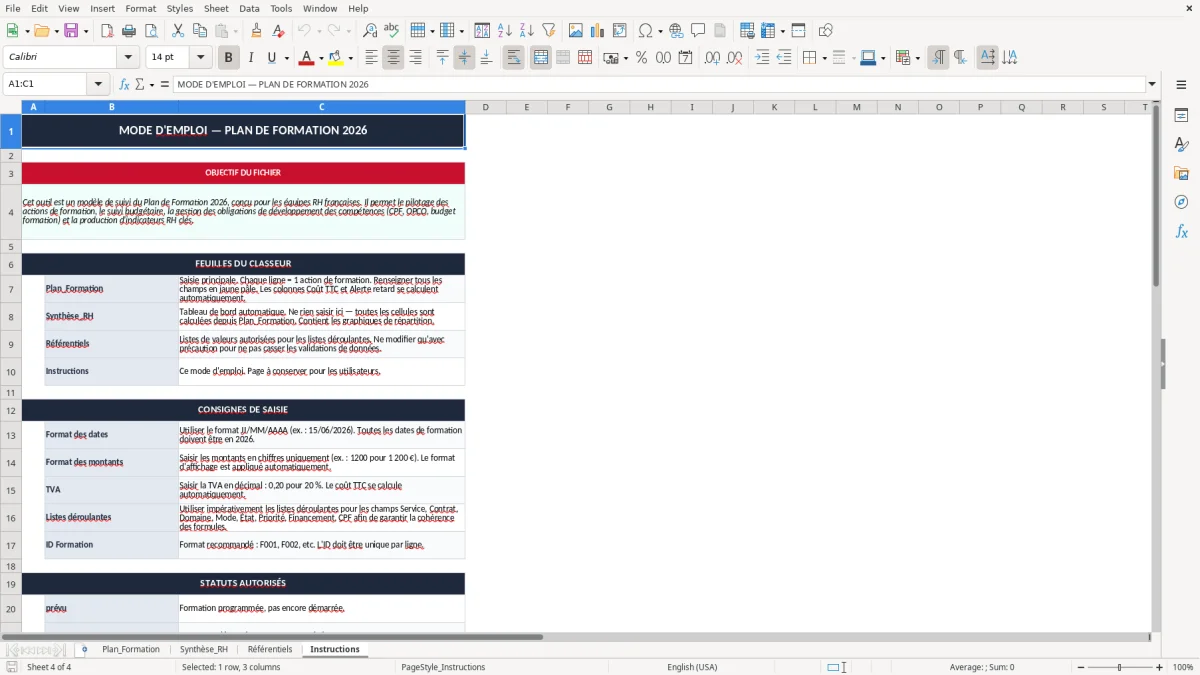Image resolution: width=1200 pixels, height=675 pixels.
Task: Toggle Italic formatting
Action: pos(250,58)
